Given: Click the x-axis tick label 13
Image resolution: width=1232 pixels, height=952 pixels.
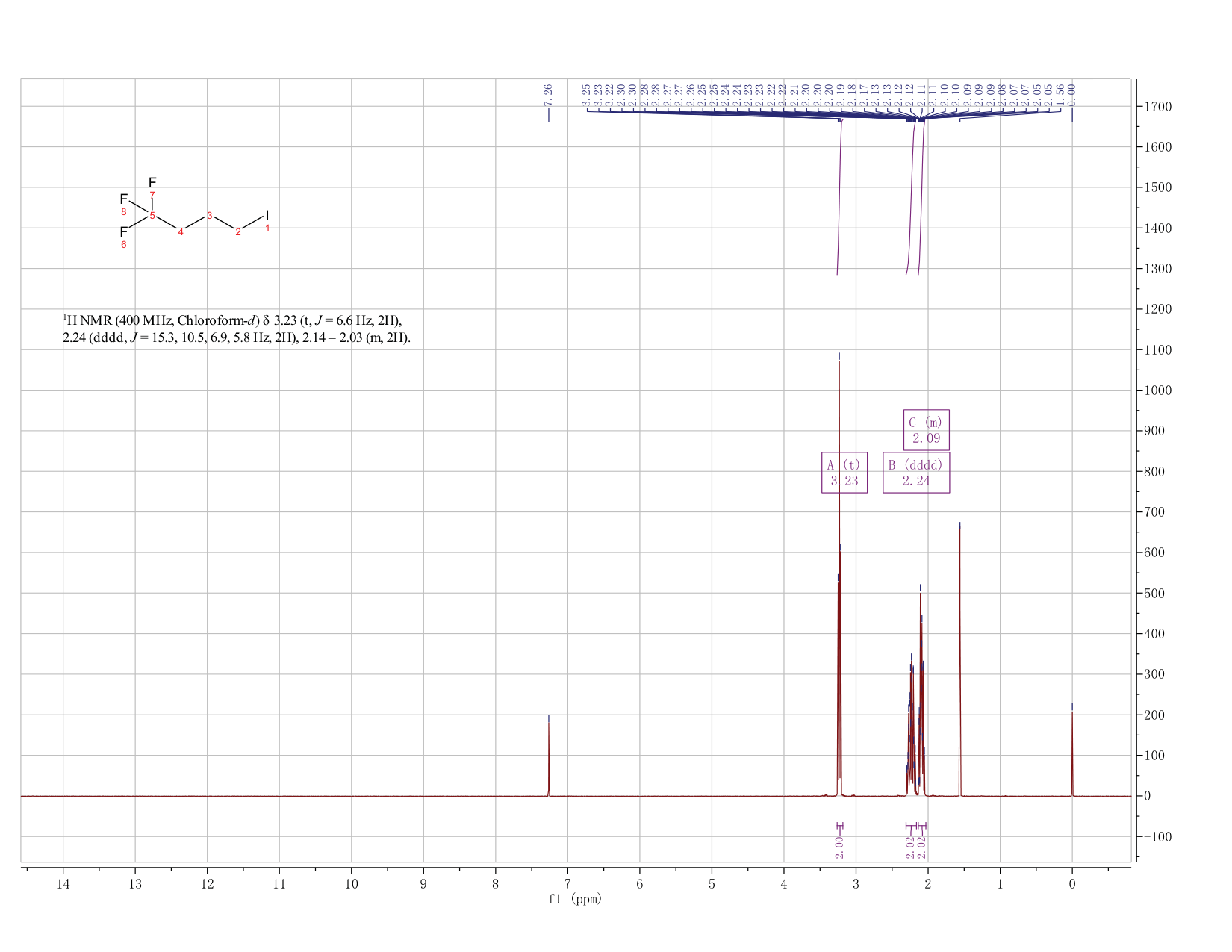Looking at the screenshot, I should (135, 884).
